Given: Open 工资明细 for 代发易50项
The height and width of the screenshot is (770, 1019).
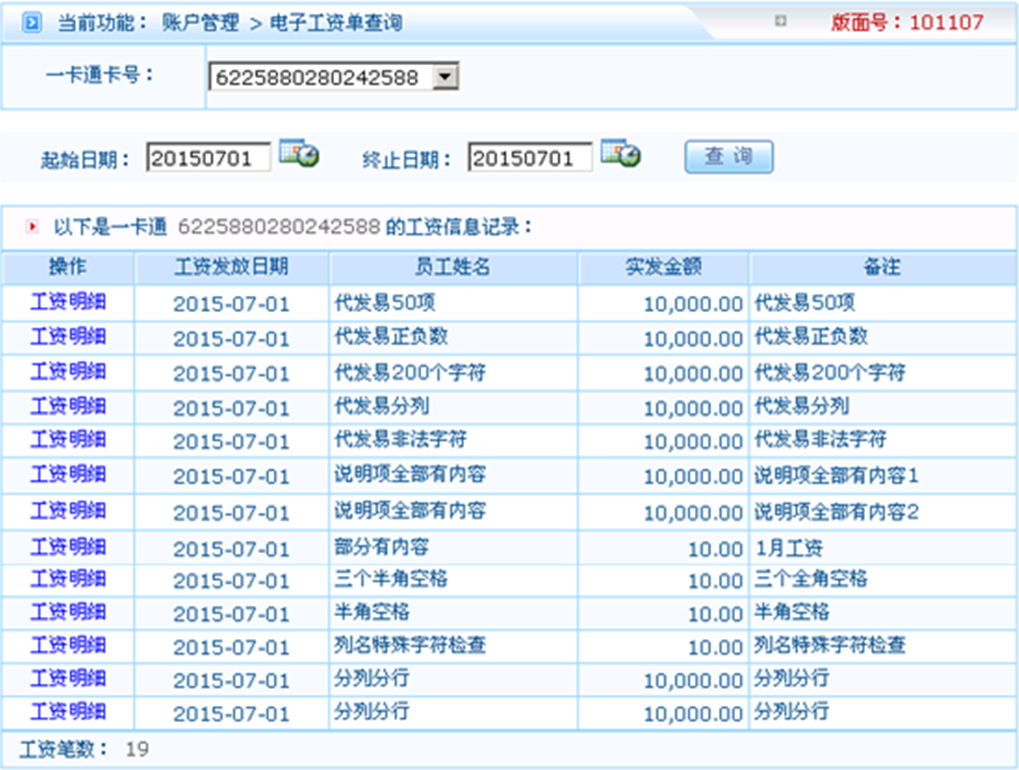Looking at the screenshot, I should (x=68, y=302).
